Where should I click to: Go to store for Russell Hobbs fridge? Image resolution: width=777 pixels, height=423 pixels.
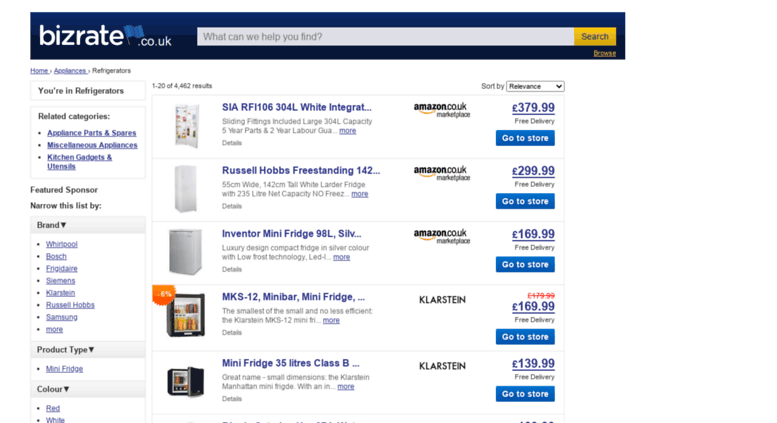point(525,201)
